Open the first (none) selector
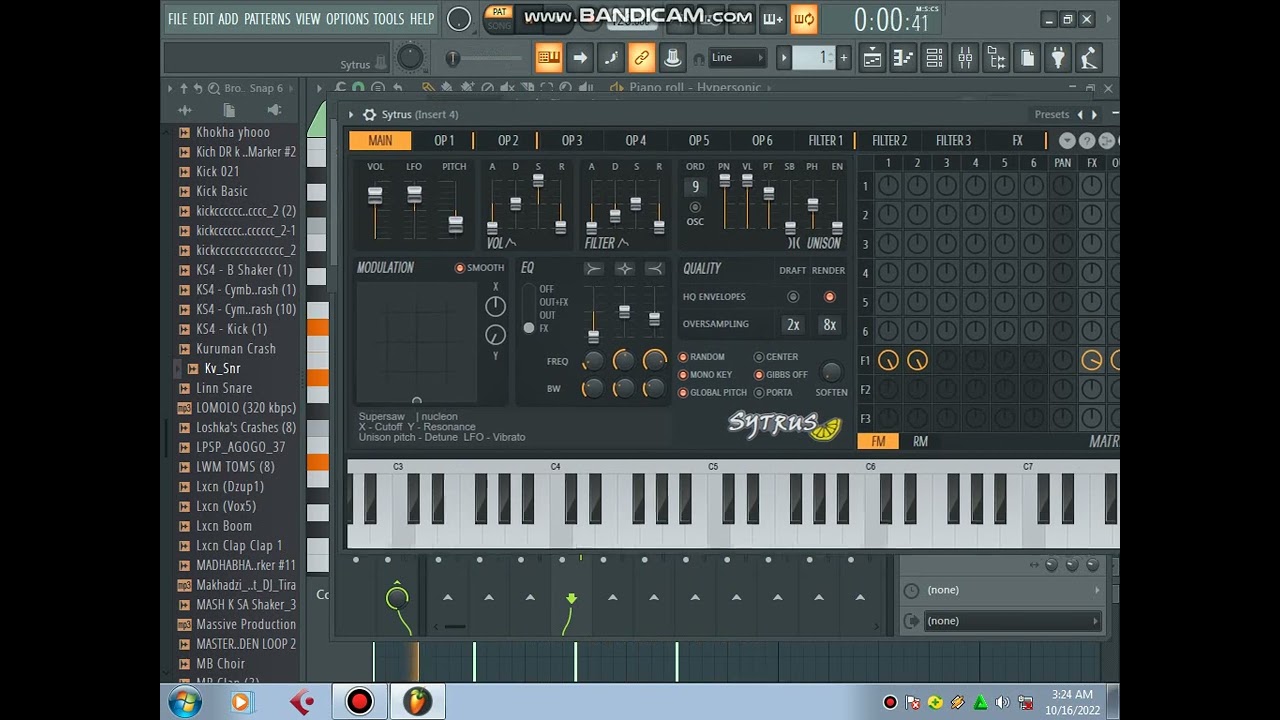1280x720 pixels. [x=1001, y=591]
